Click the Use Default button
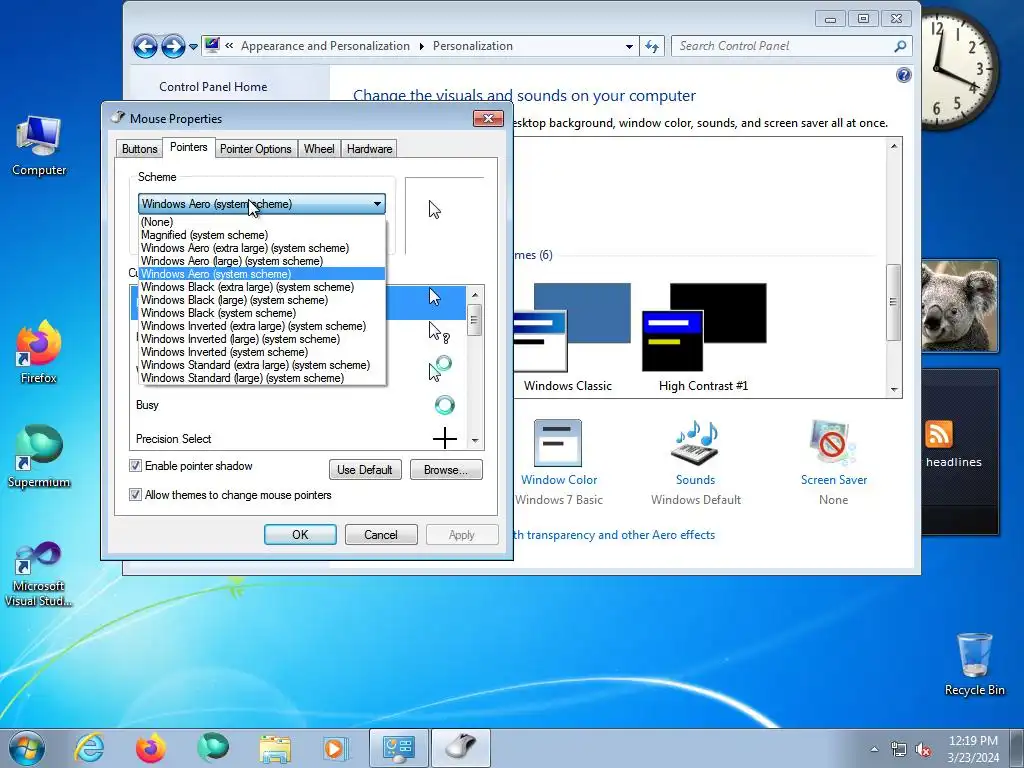1024x768 pixels. (x=365, y=470)
